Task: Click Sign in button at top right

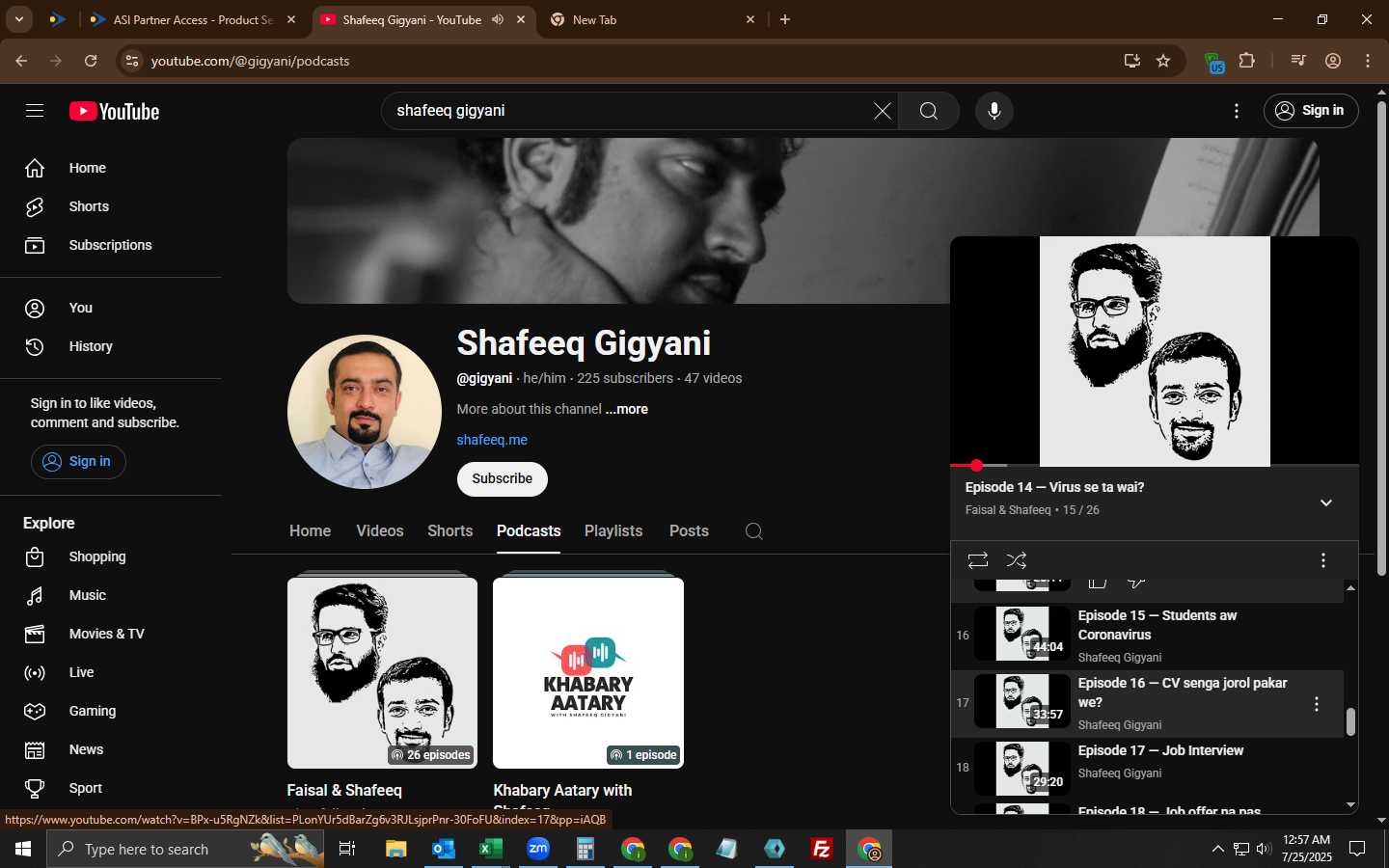Action: (x=1311, y=111)
